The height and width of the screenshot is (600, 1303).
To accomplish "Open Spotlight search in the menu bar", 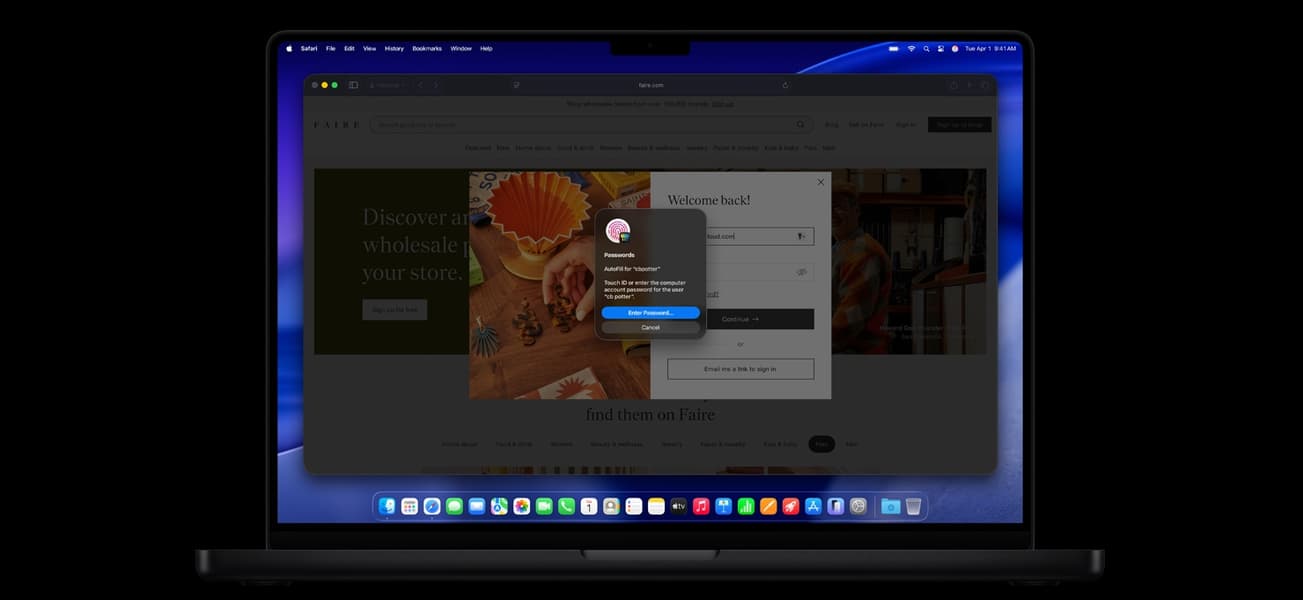I will point(926,48).
